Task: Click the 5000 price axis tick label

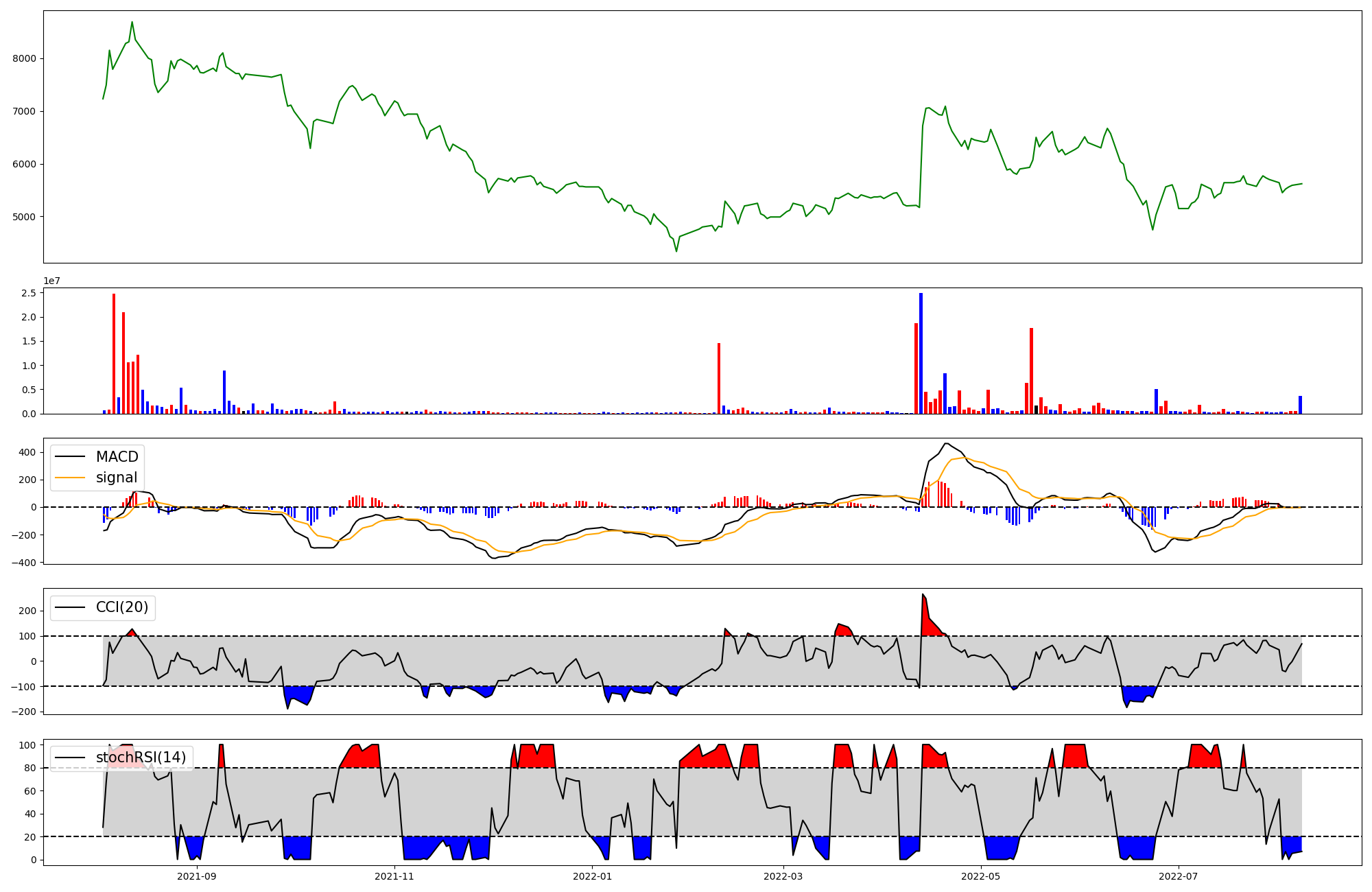Action: click(25, 217)
